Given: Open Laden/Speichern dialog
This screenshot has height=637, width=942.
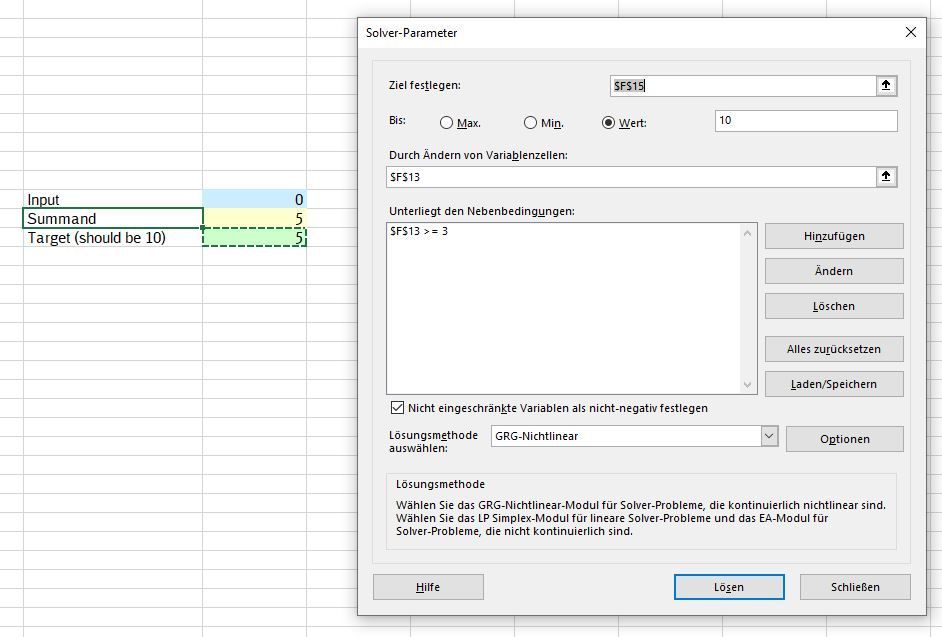Looking at the screenshot, I should (x=834, y=384).
